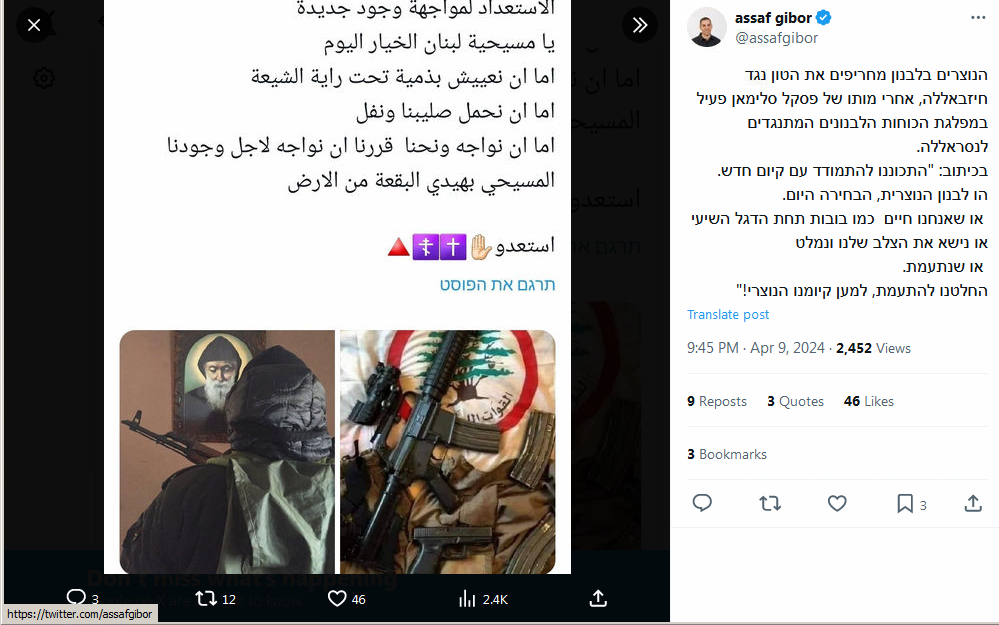The height and width of the screenshot is (625, 999).
Task: Open the 46 Likes list
Action: [868, 401]
